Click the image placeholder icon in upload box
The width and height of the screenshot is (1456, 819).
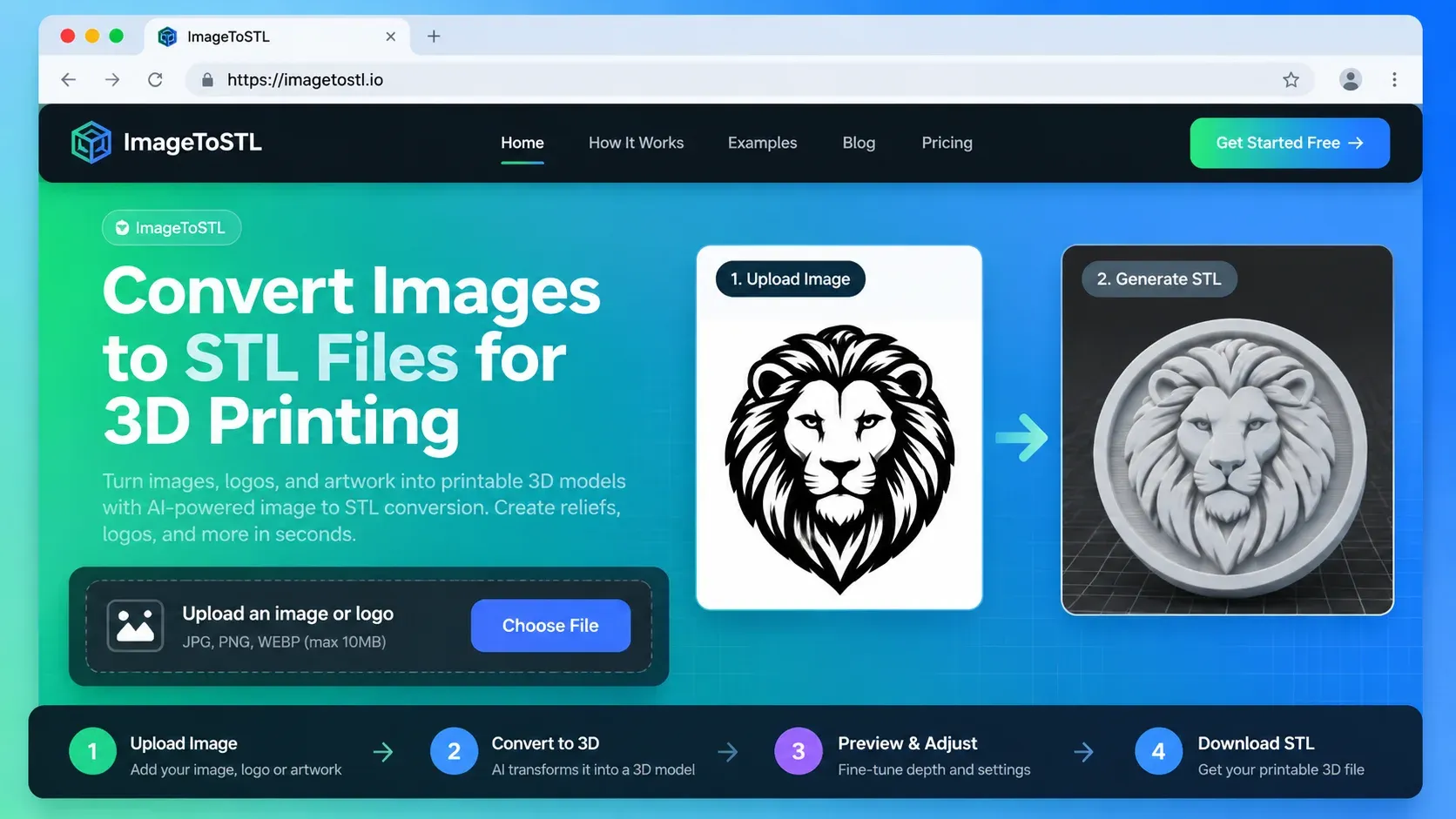click(x=135, y=625)
